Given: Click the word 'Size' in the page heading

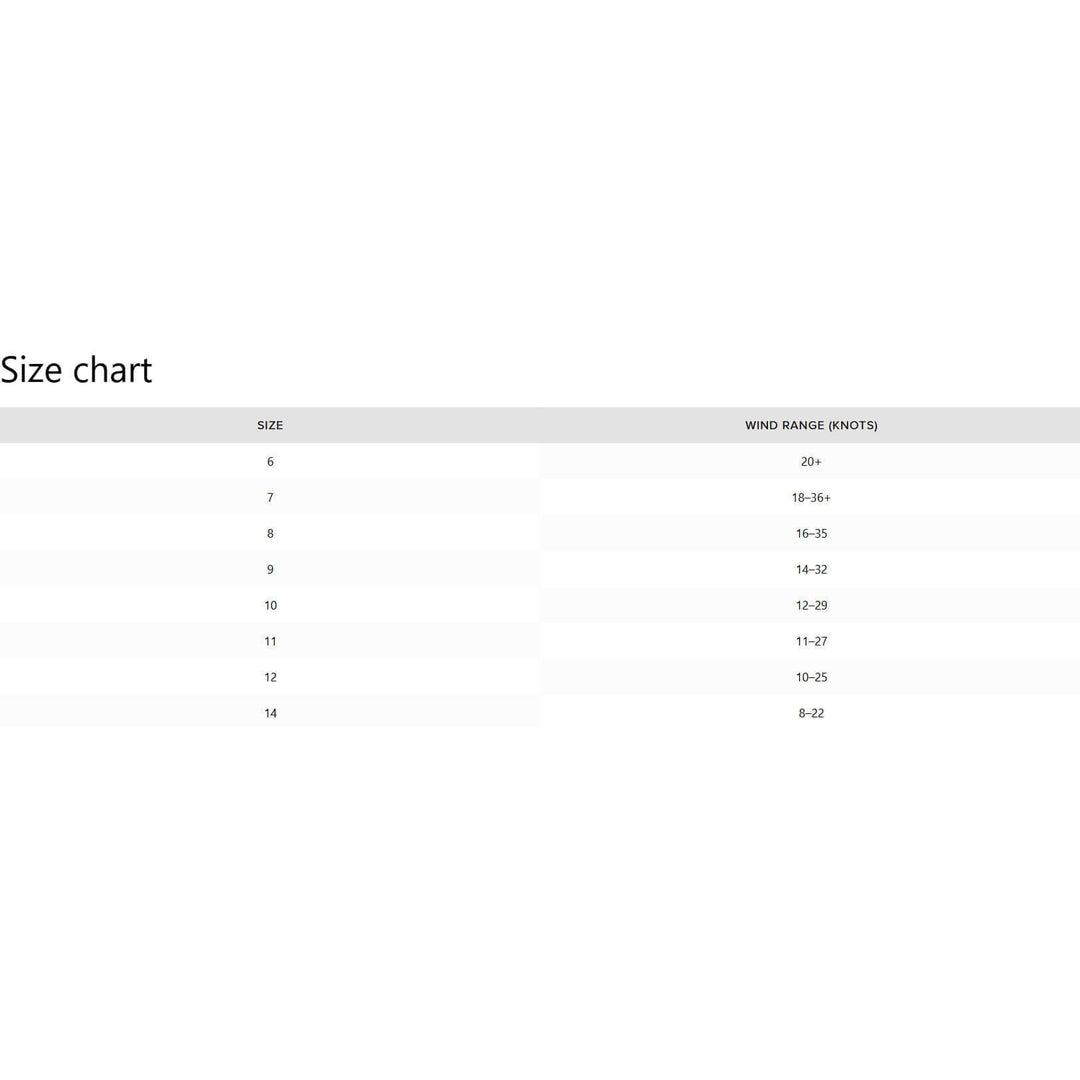Looking at the screenshot, I should click(31, 370).
